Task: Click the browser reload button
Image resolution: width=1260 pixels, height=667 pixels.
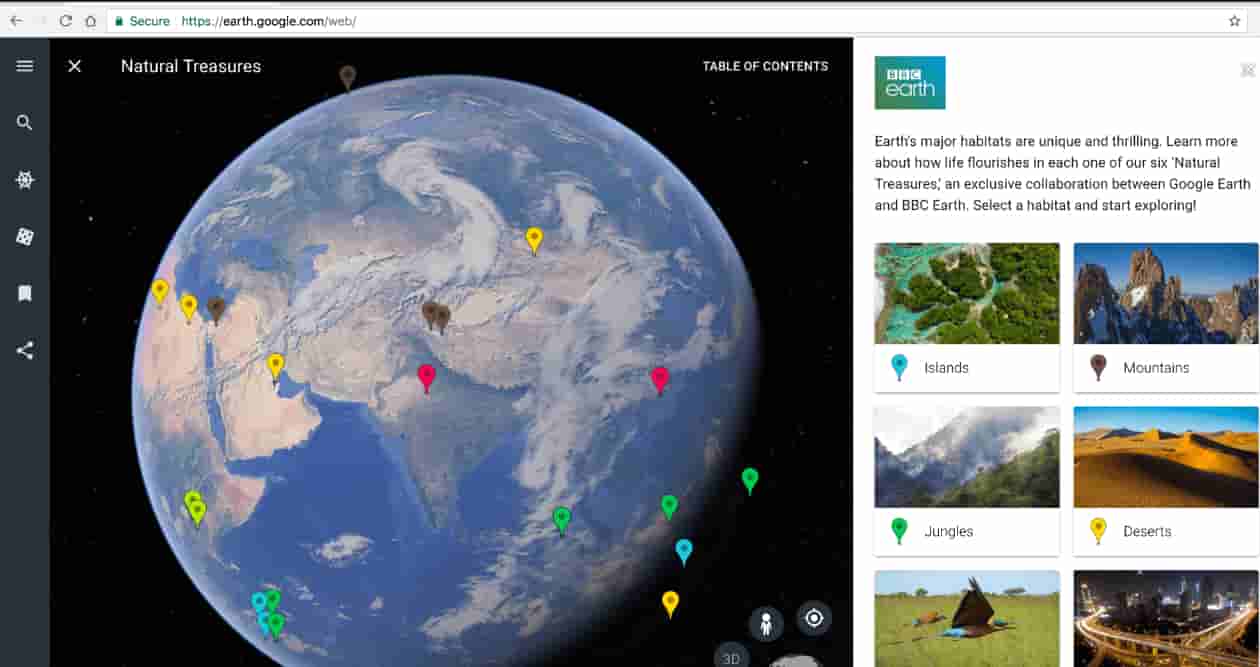Action: [x=66, y=19]
